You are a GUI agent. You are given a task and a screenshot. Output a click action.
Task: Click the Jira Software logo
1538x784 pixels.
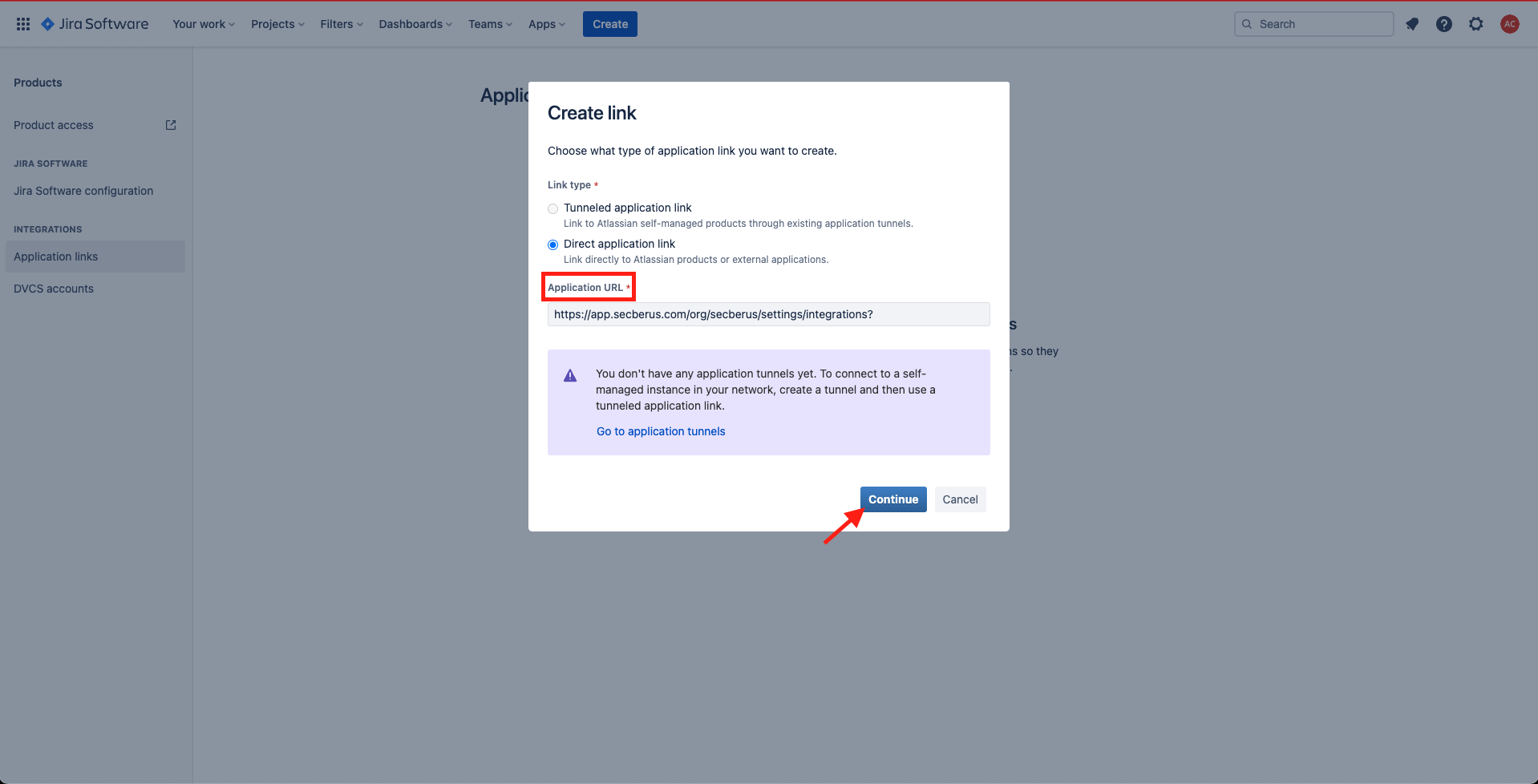pyautogui.click(x=95, y=24)
